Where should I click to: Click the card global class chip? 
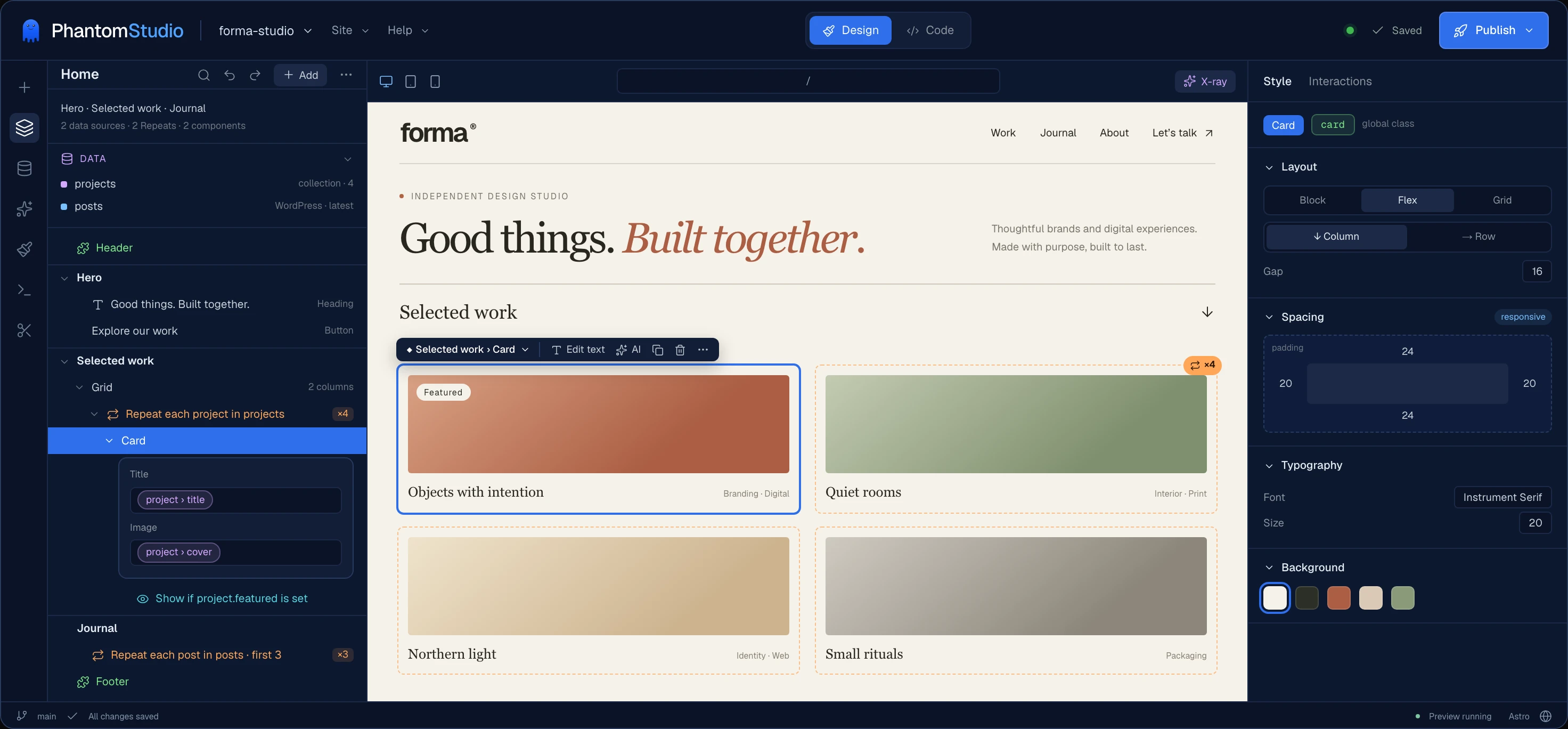[1333, 125]
